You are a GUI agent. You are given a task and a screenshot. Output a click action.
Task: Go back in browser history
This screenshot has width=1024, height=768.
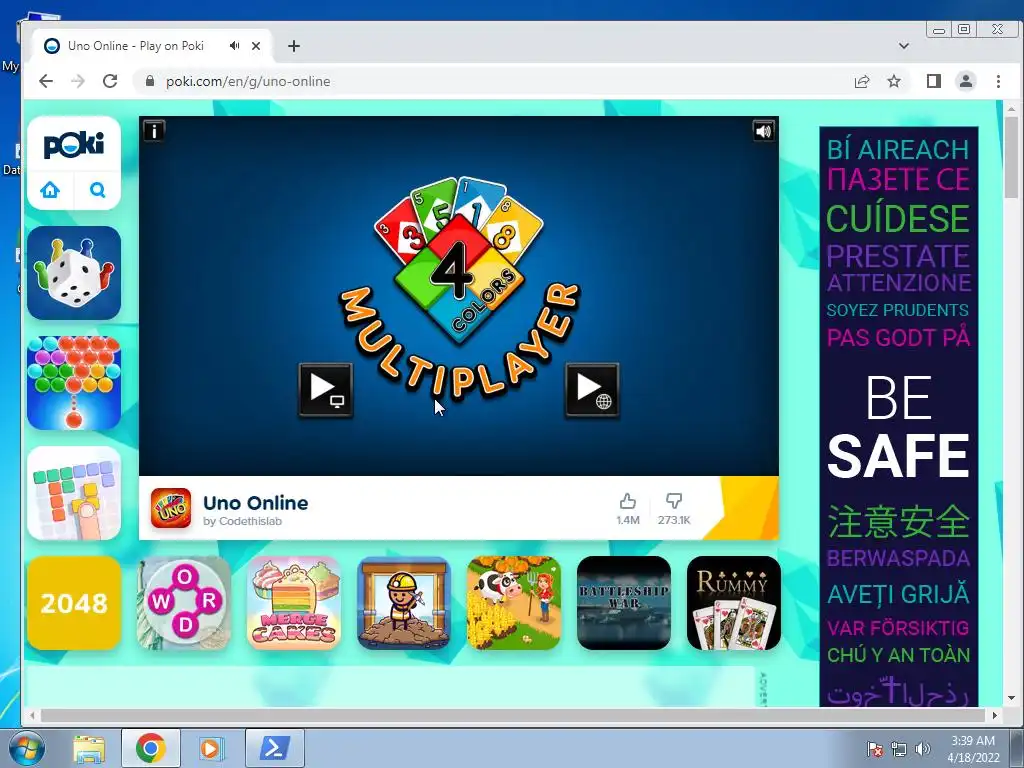46,81
